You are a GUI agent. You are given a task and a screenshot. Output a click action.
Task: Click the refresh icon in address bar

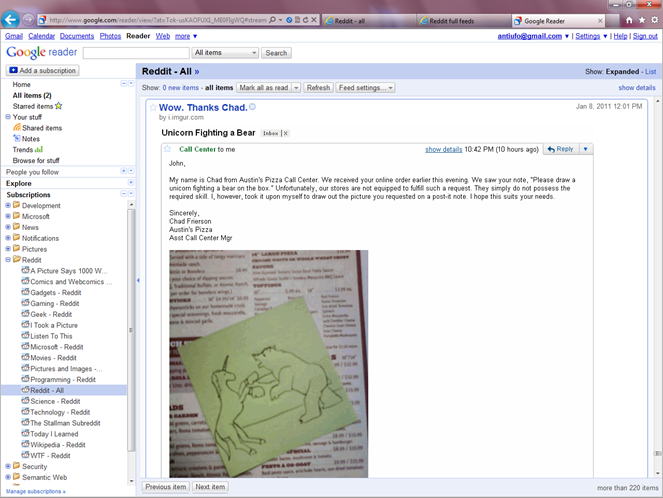305,20
